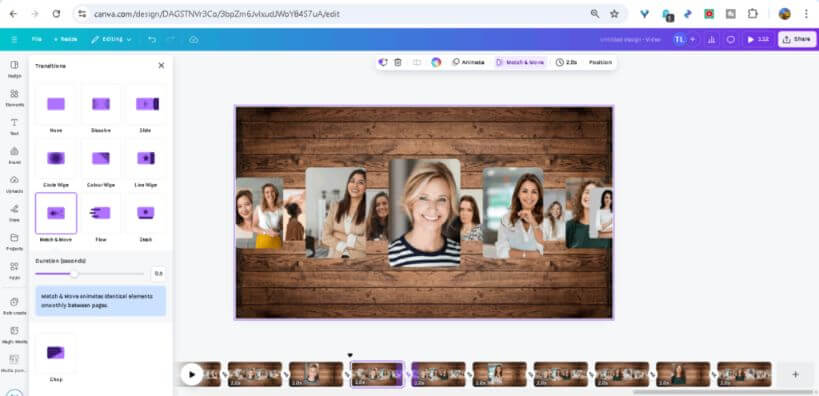Reload the browser page
Screen dimensions: 819x396
pos(56,14)
